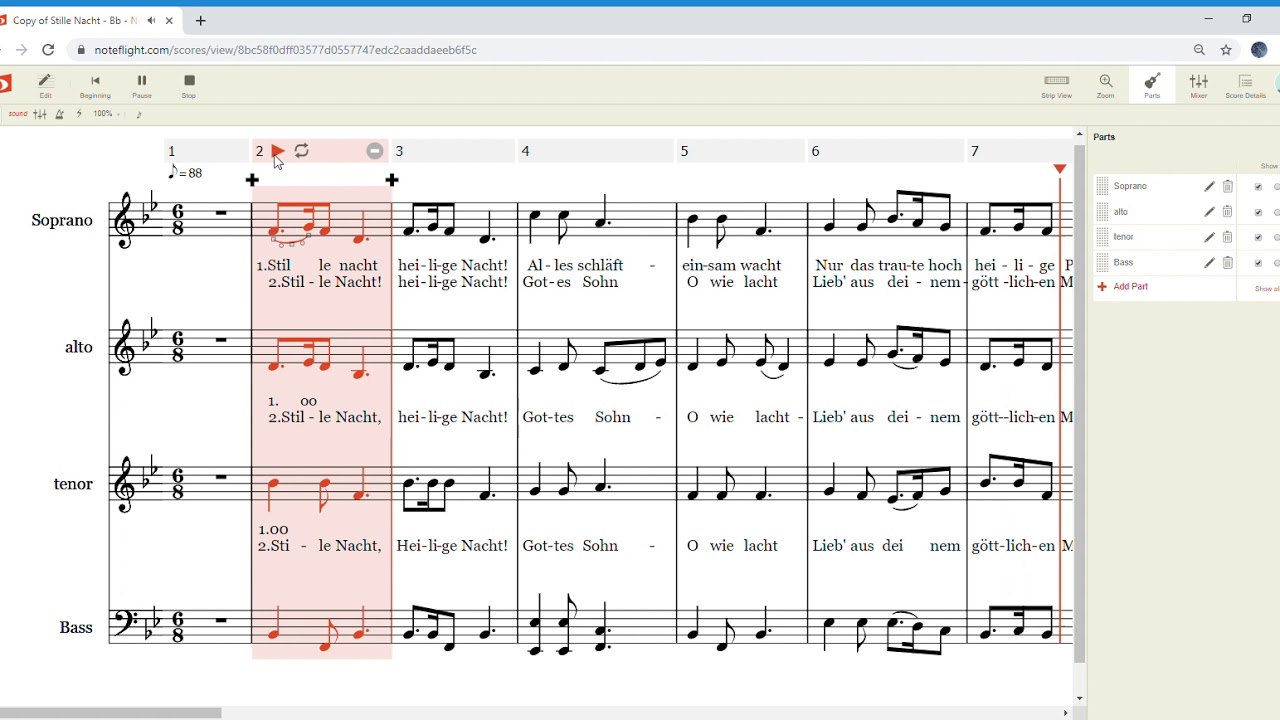Screen dimensions: 1280x720
Task: Select the measure 4 header
Action: click(596, 151)
